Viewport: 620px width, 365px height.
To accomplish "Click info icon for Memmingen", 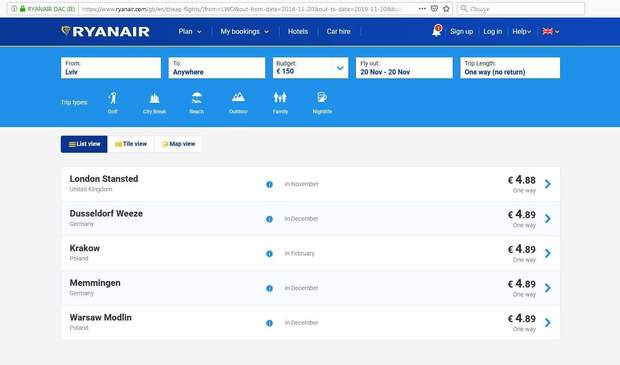I will point(269,288).
